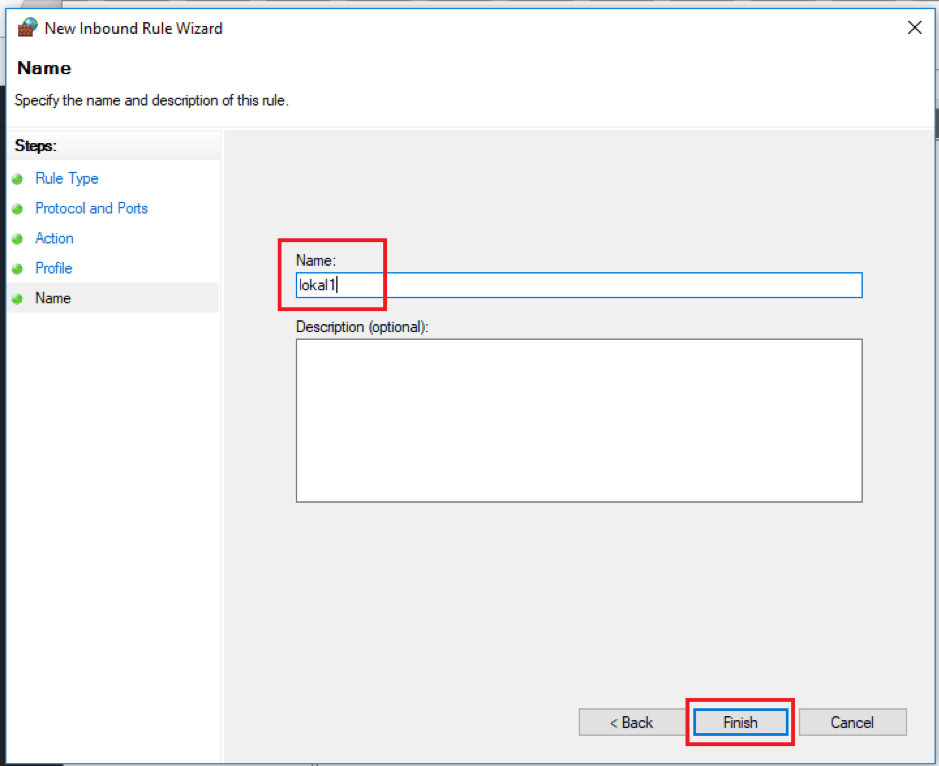Open the Protocol and Ports step

point(91,208)
